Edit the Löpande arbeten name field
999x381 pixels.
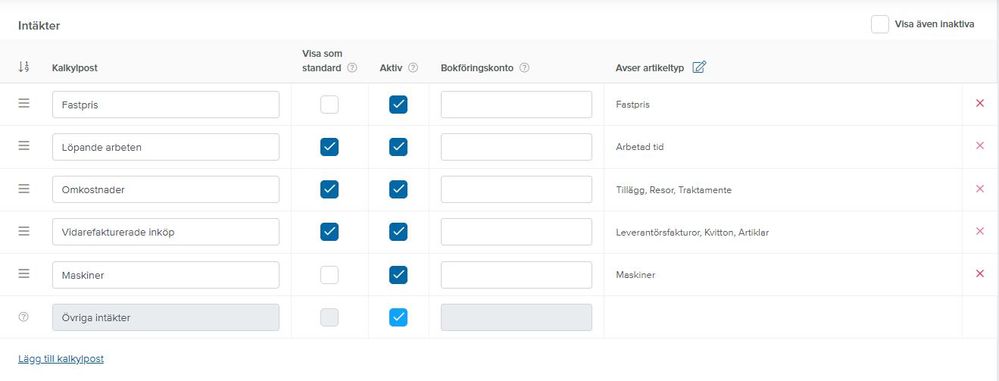[x=166, y=147]
